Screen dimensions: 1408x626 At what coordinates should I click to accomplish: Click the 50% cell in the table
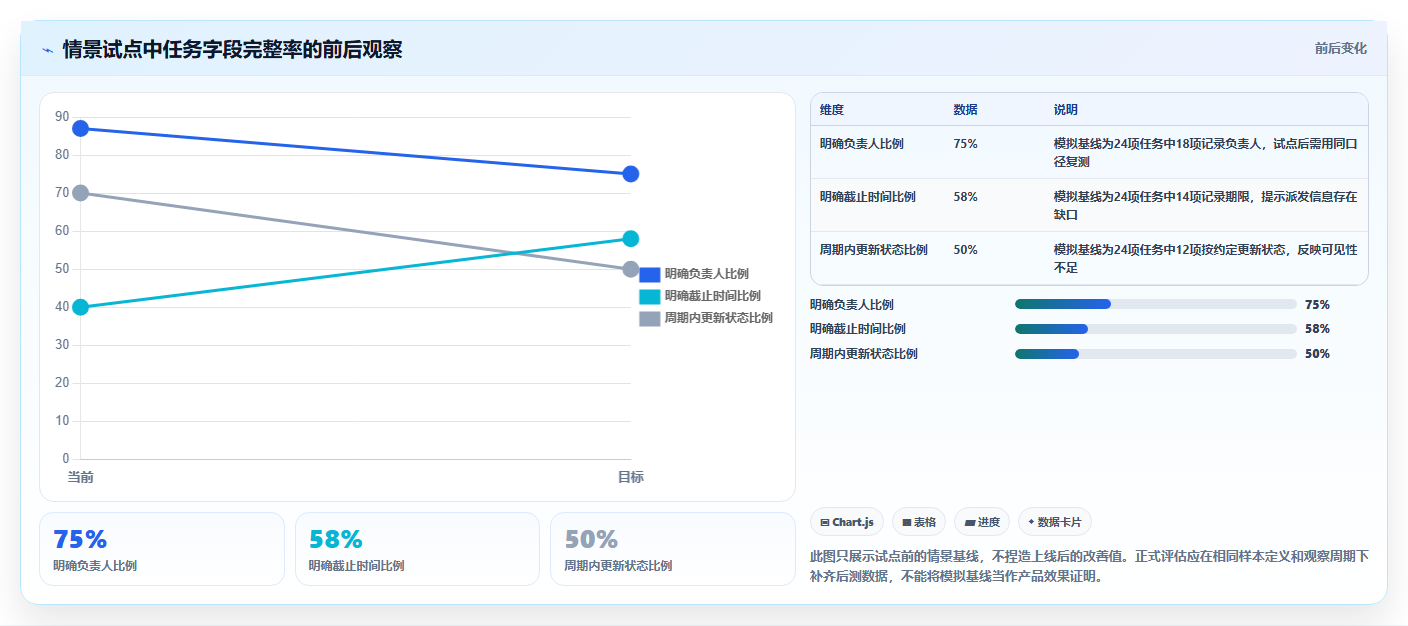(x=966, y=250)
